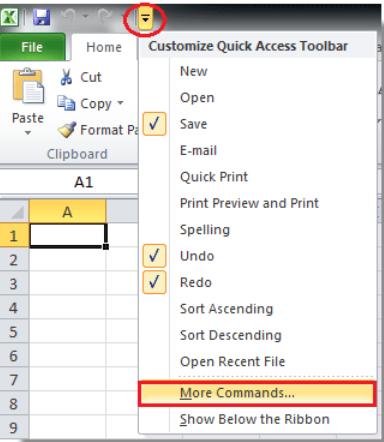
Task: Select column A header
Action: click(x=68, y=211)
